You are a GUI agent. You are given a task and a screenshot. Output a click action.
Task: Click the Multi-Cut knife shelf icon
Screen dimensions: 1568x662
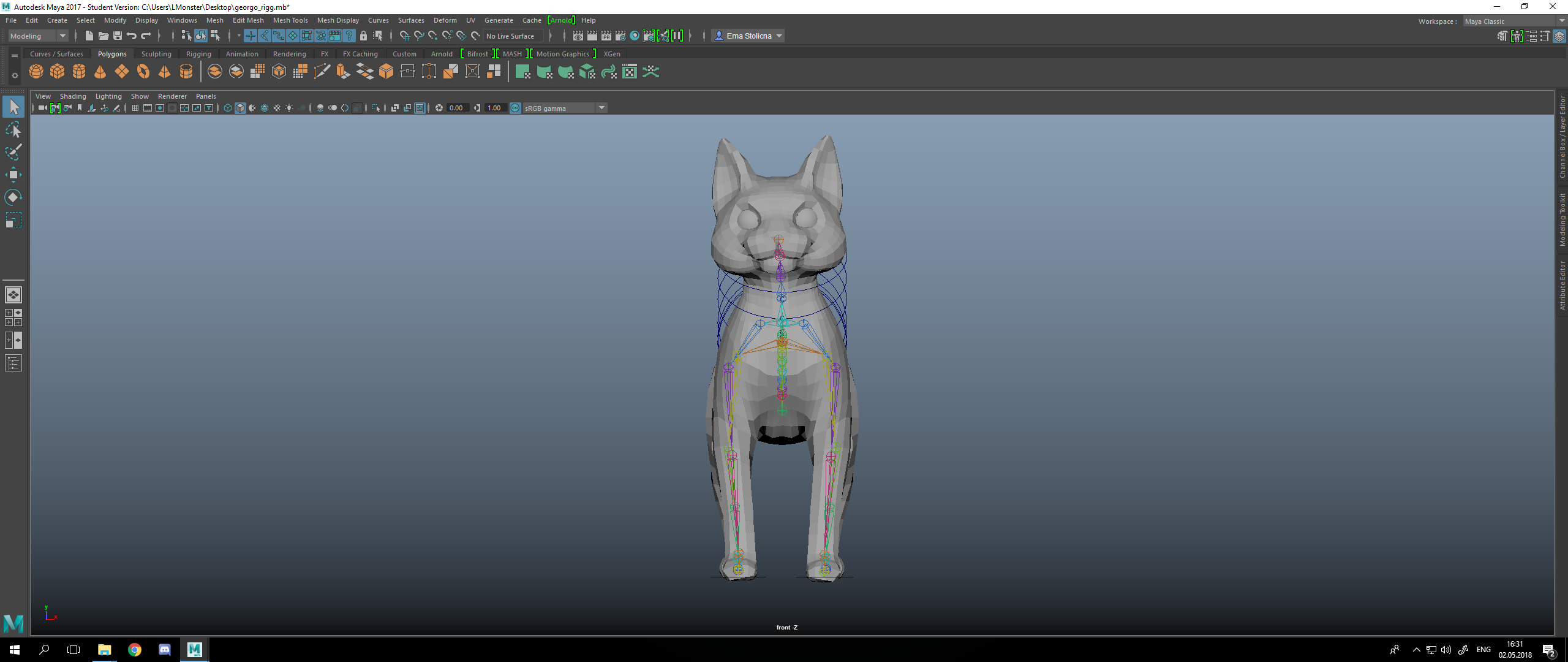coord(322,72)
